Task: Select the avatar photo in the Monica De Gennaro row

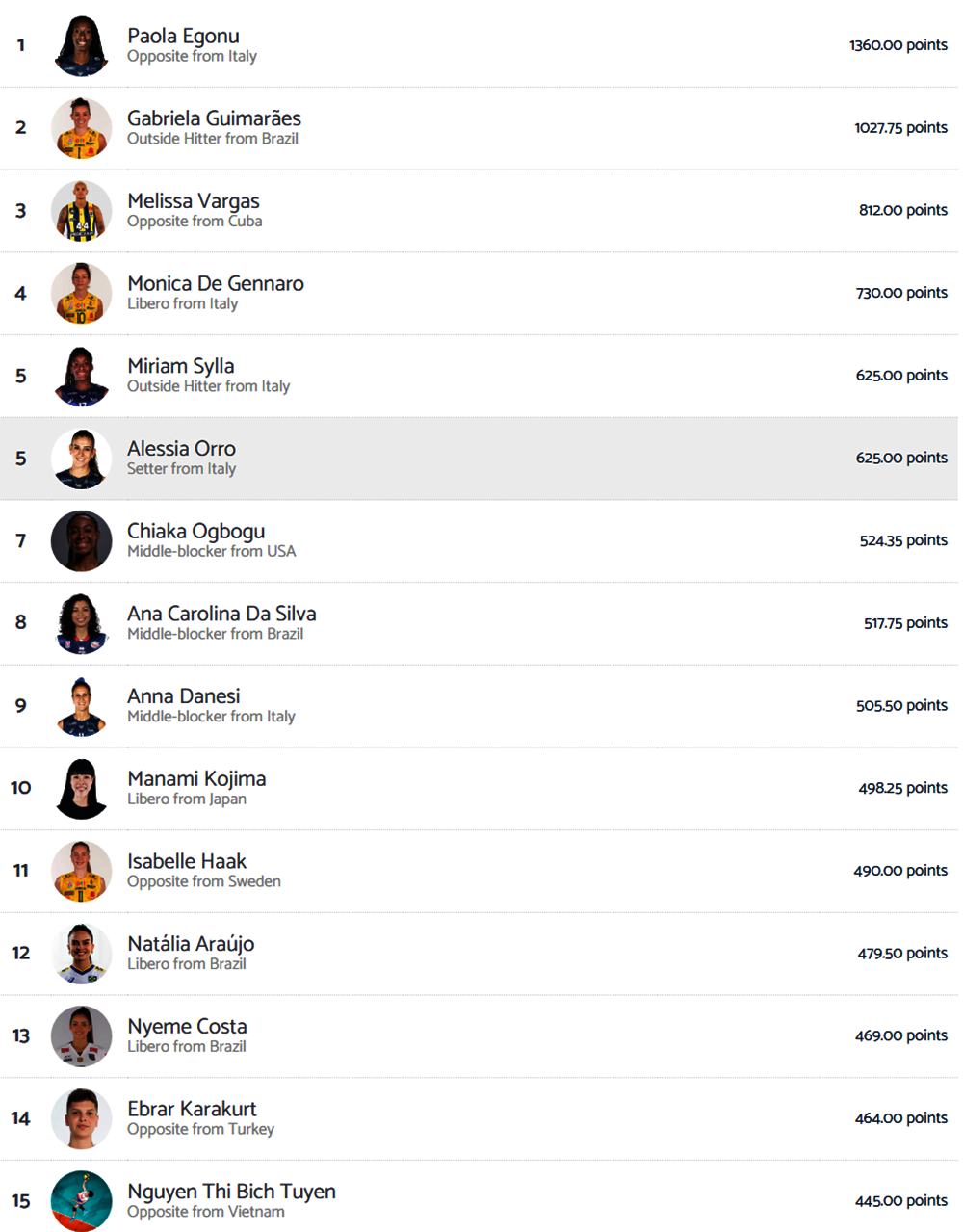Action: click(81, 294)
